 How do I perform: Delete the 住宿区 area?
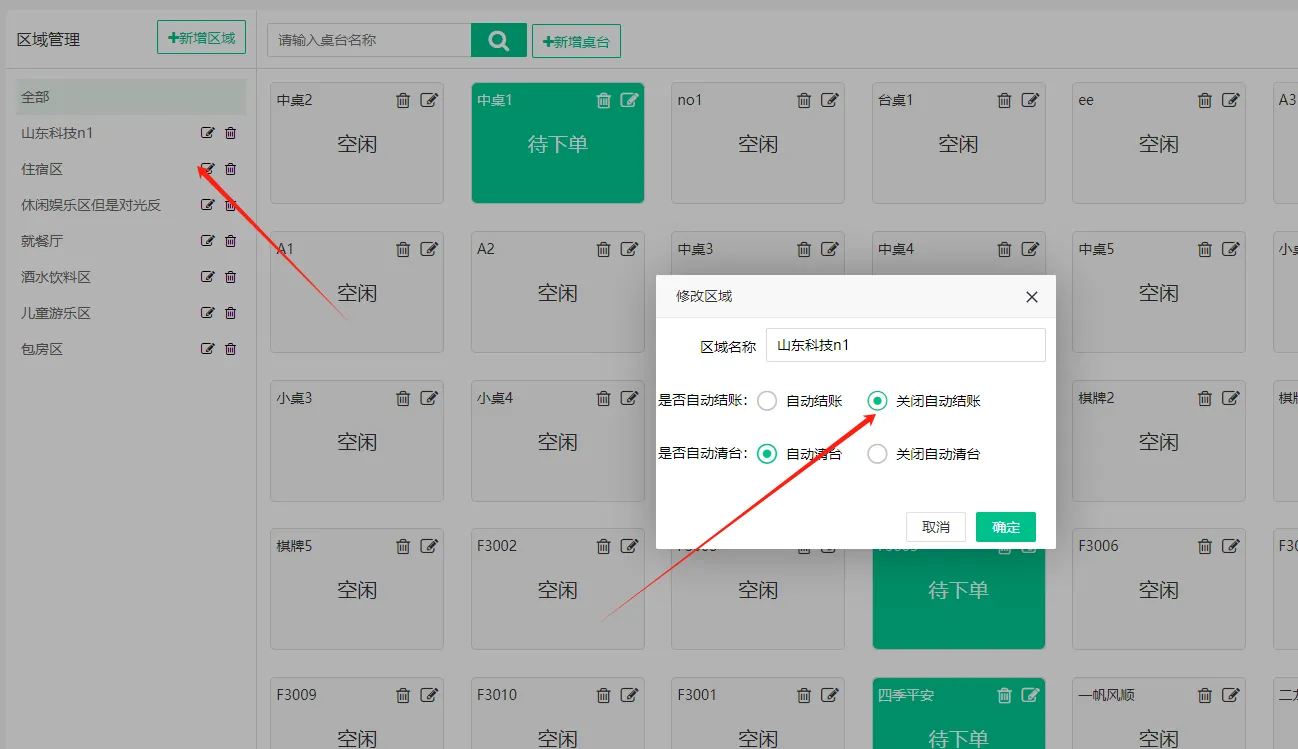tap(231, 169)
